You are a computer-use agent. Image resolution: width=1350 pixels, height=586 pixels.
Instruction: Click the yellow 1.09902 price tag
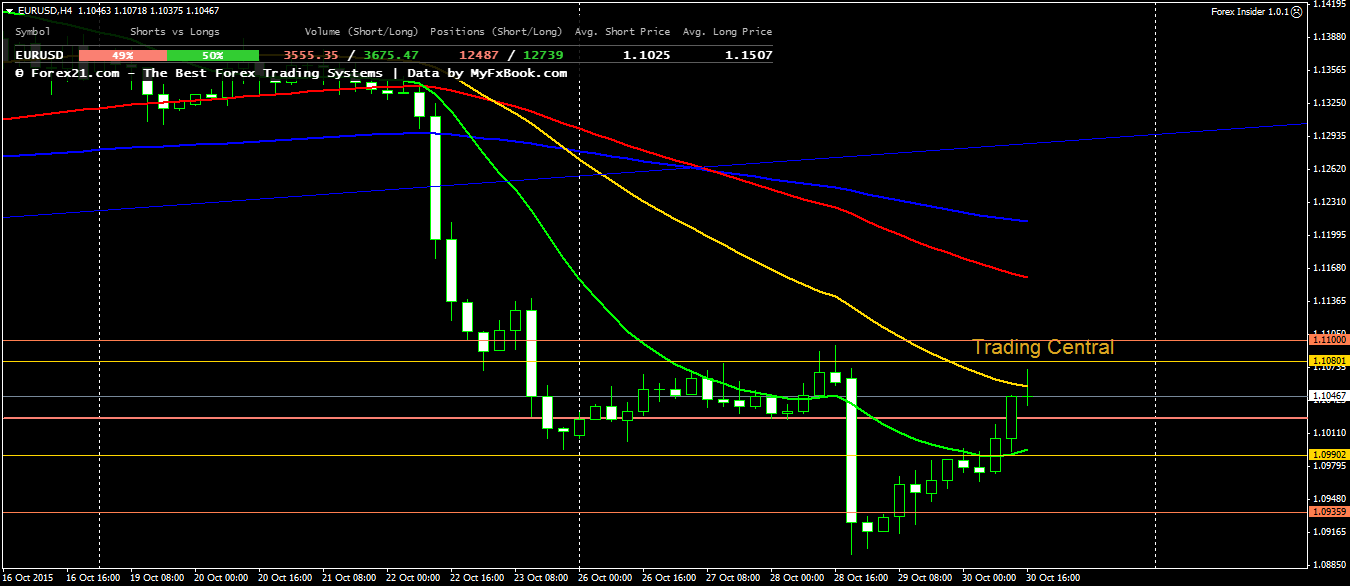click(x=1329, y=454)
